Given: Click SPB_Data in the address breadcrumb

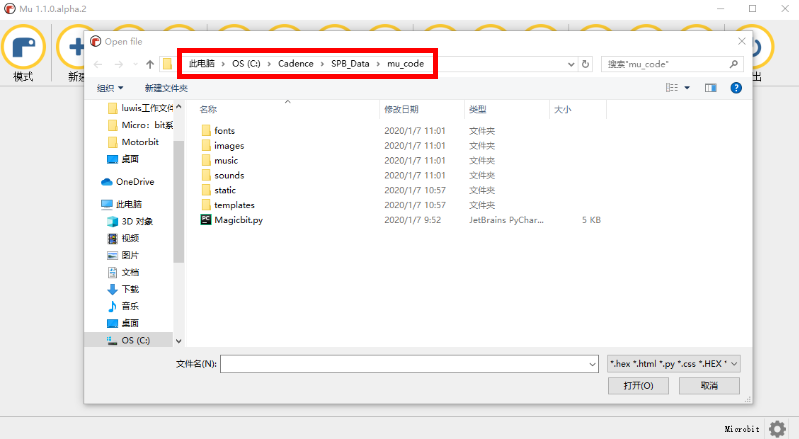Looking at the screenshot, I should tap(350, 64).
